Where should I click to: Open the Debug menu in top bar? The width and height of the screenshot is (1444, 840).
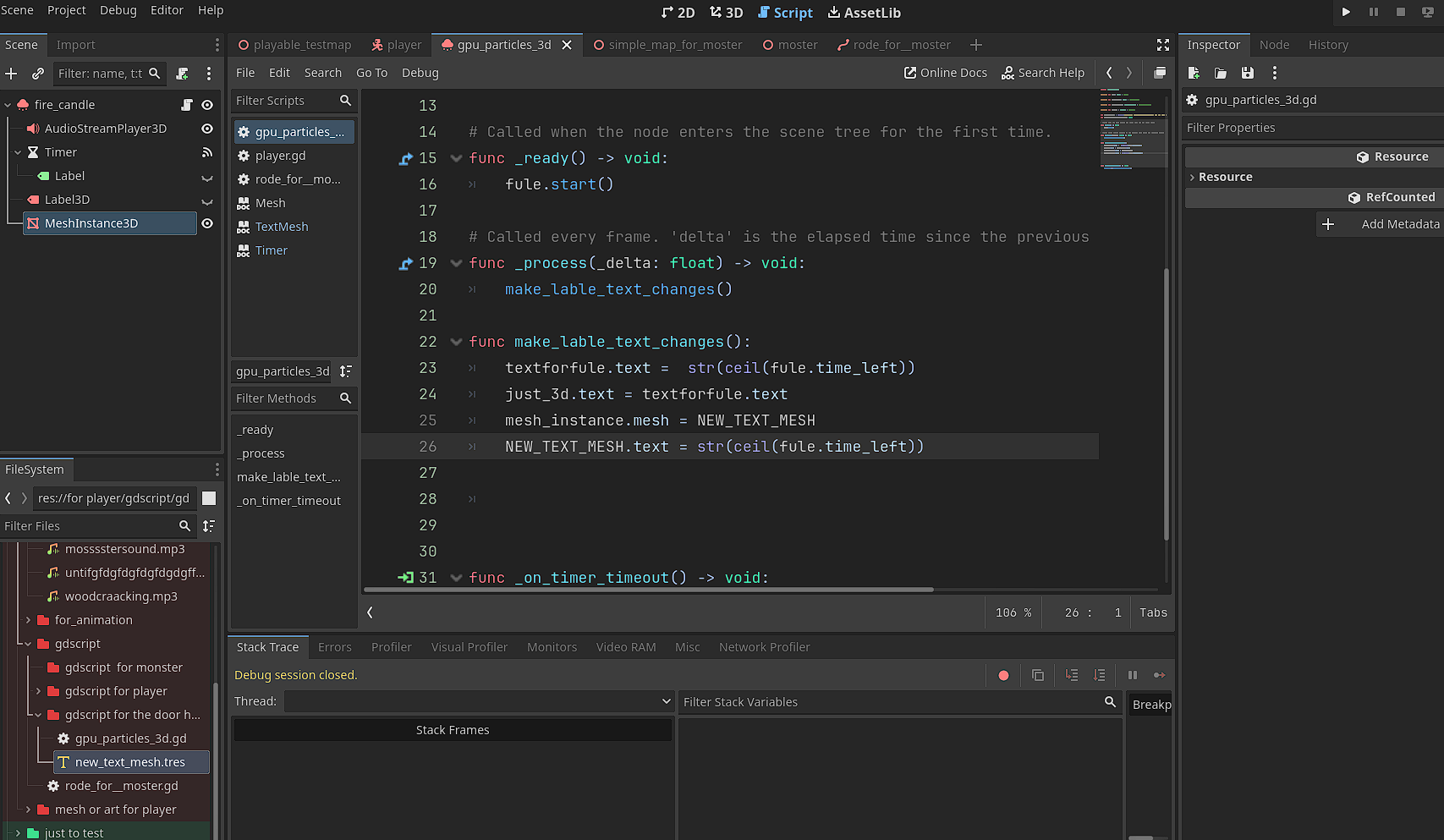click(x=118, y=10)
